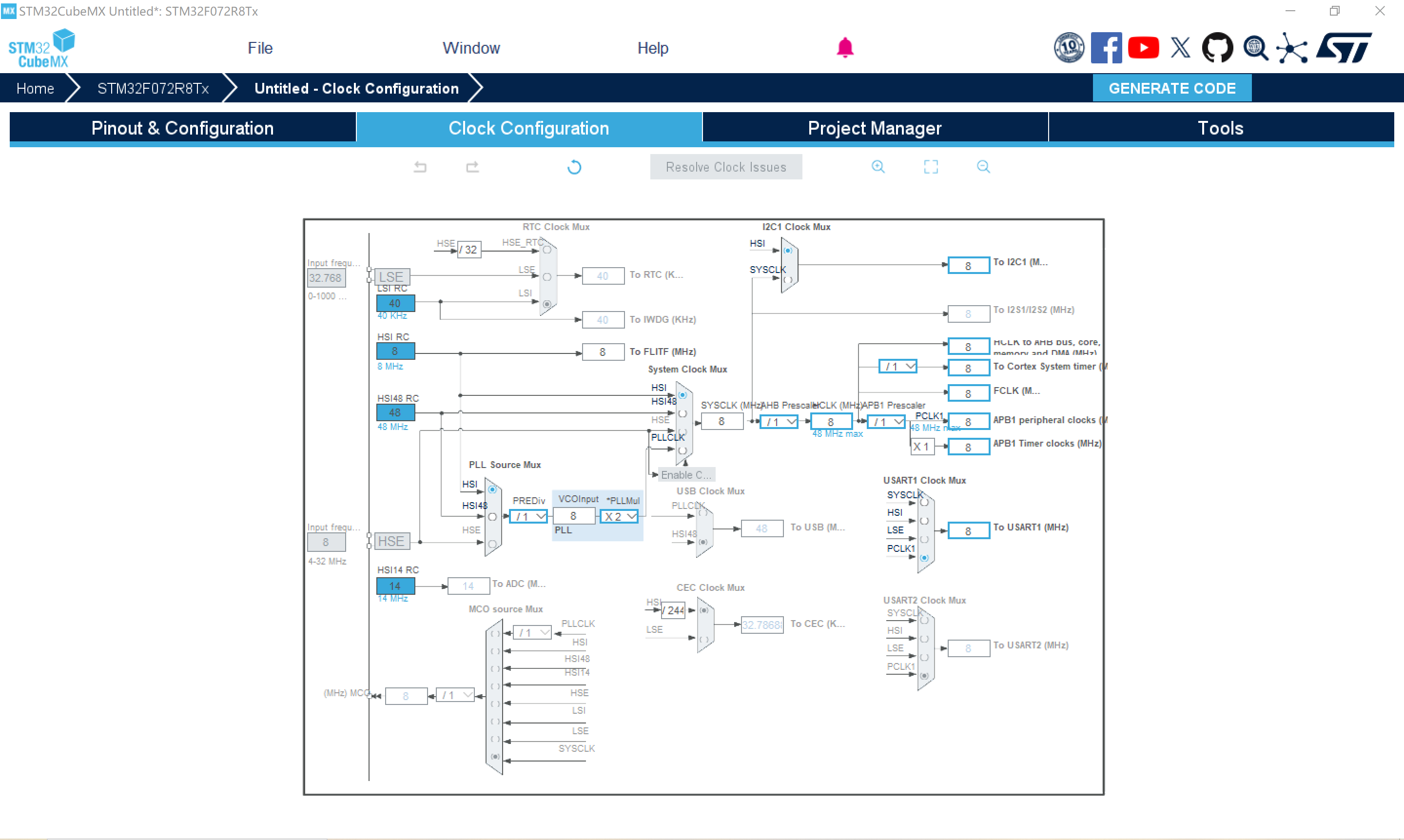
Task: Select SYSCLK in USART1 Clock Mux
Action: pyautogui.click(x=924, y=502)
